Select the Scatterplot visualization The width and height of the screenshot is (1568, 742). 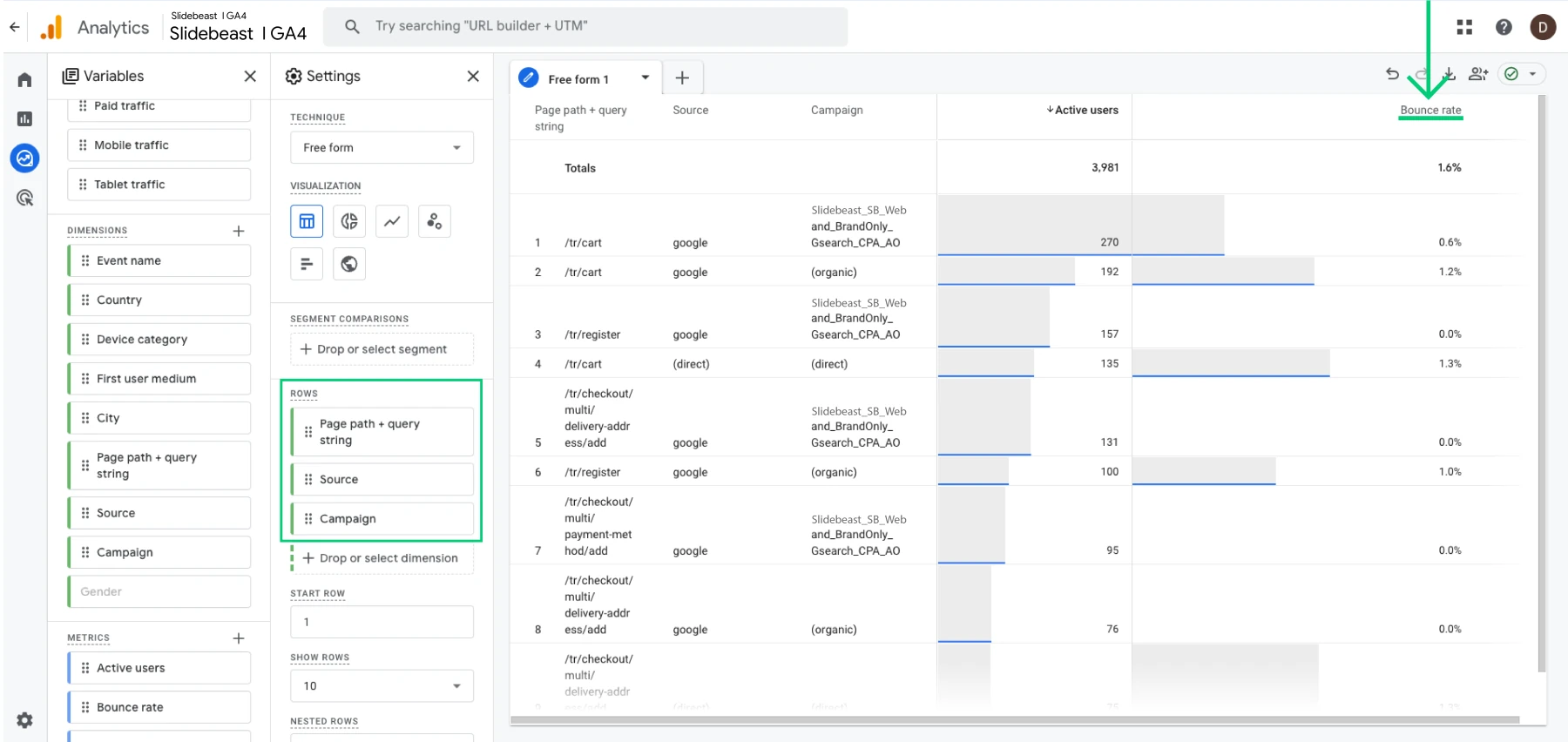435,221
